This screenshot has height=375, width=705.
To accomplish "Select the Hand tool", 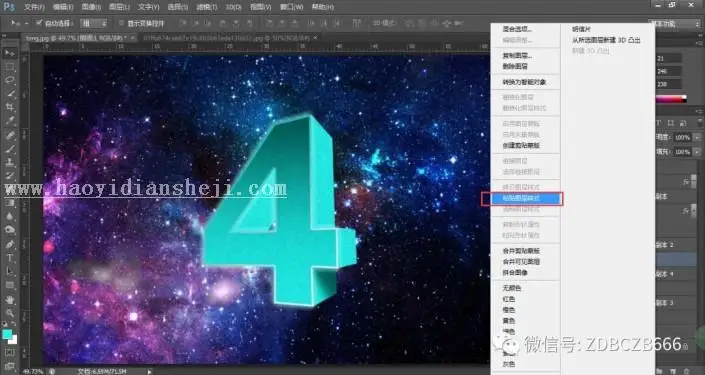I will [9, 299].
